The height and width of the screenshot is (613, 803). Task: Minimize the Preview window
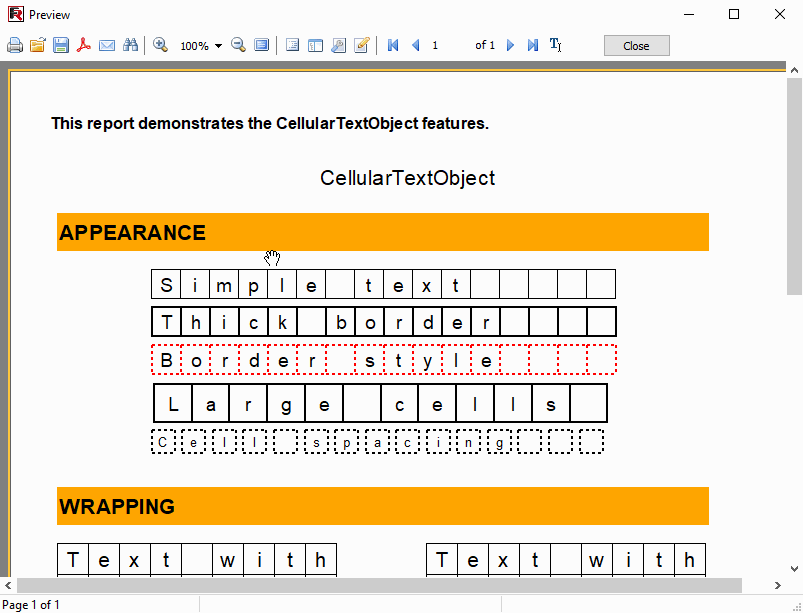689,14
